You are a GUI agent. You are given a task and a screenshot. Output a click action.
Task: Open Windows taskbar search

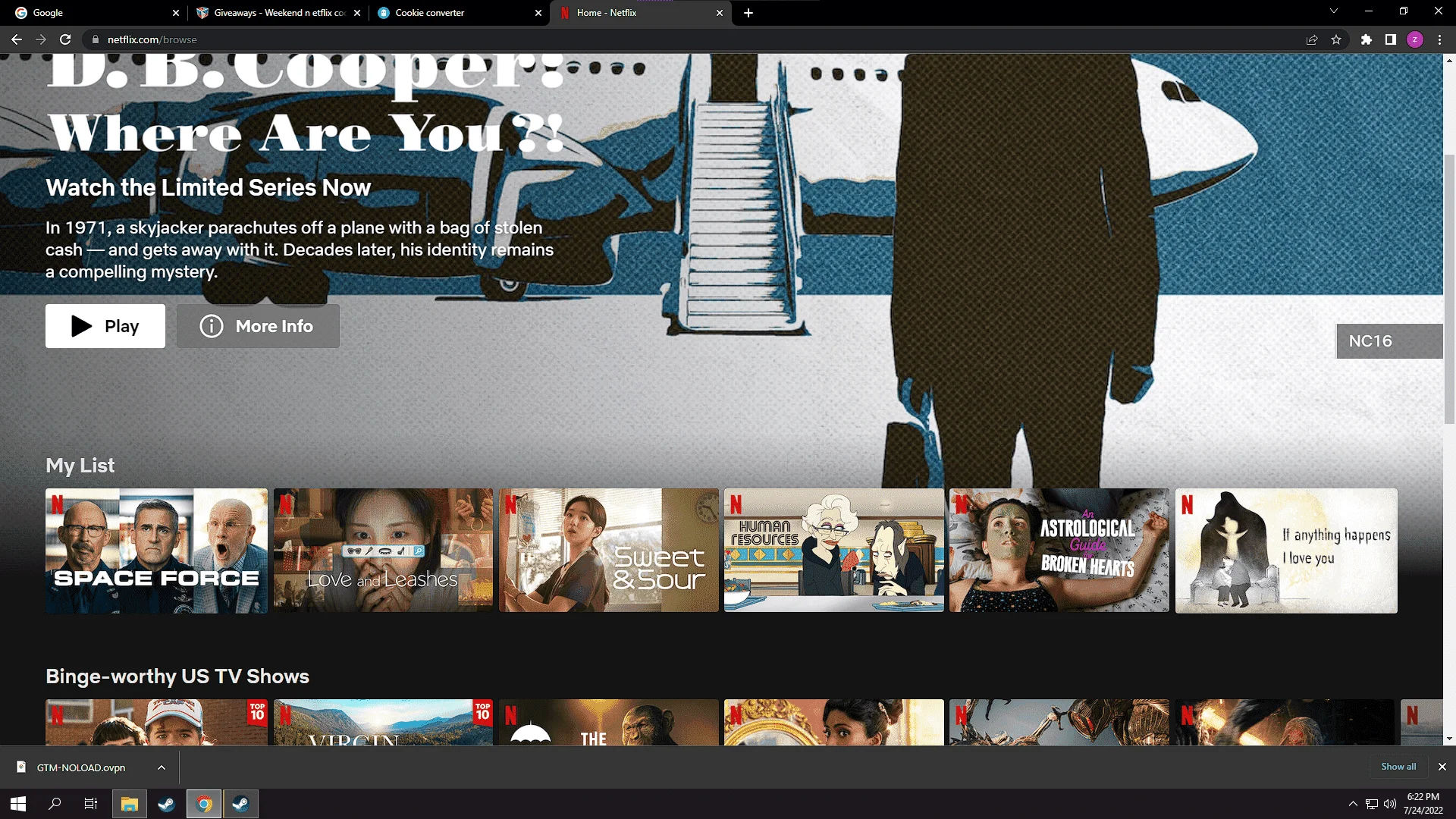pyautogui.click(x=55, y=804)
